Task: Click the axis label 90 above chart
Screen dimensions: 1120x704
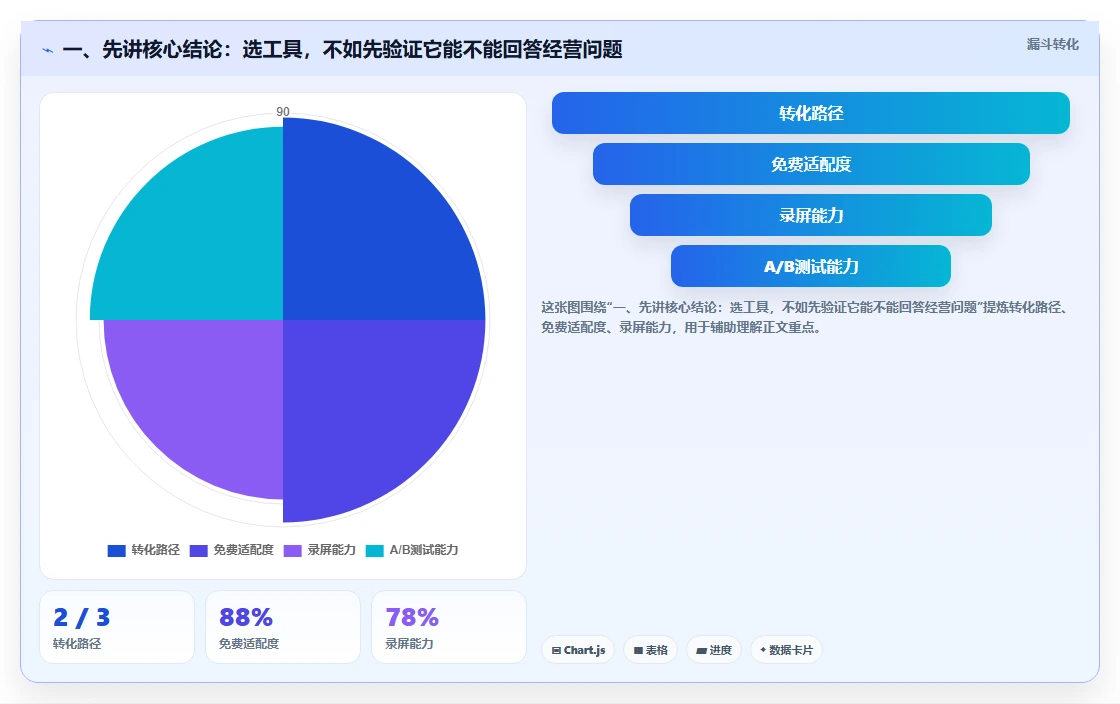Action: (283, 111)
